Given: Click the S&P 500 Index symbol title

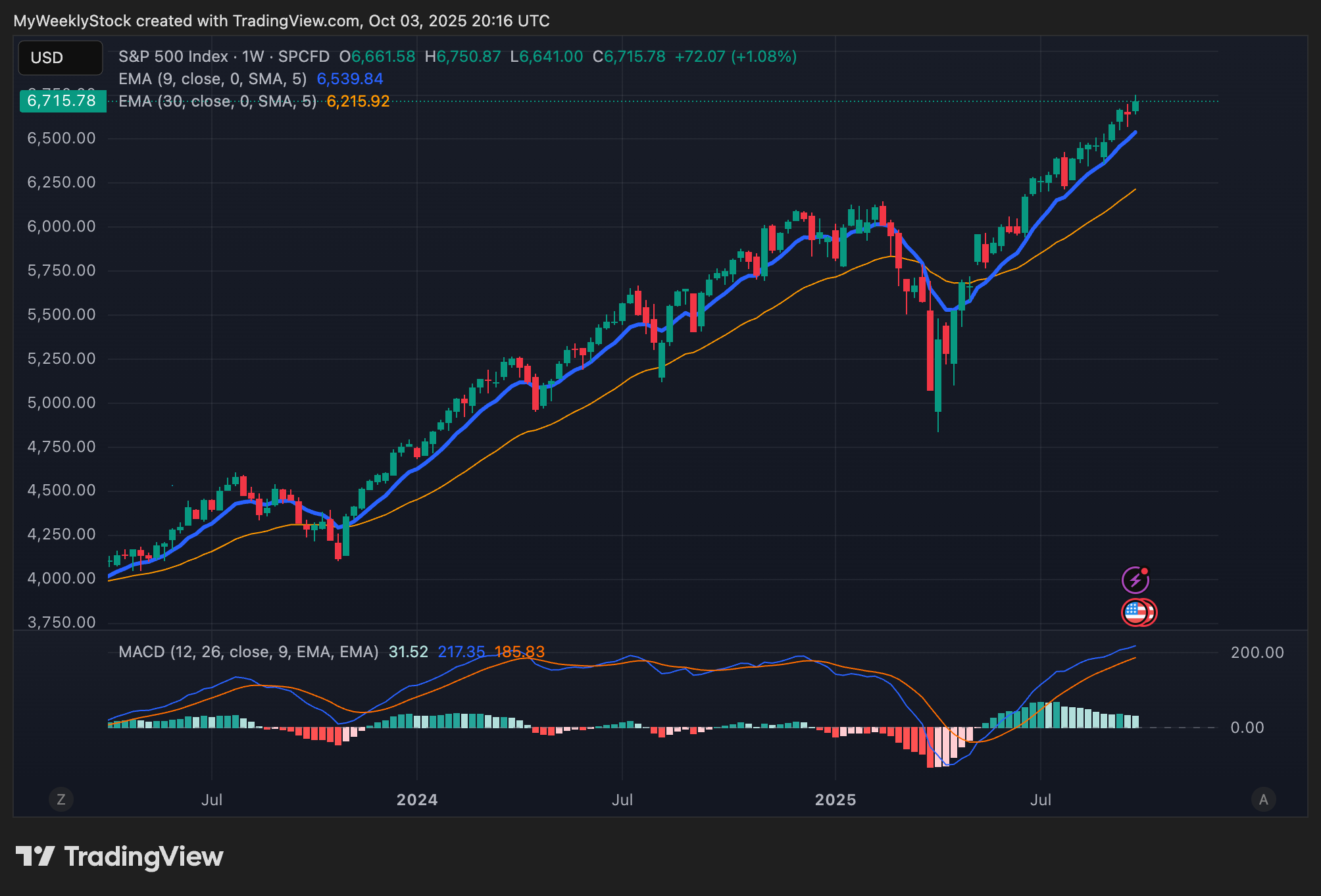Looking at the screenshot, I should pos(173,57).
